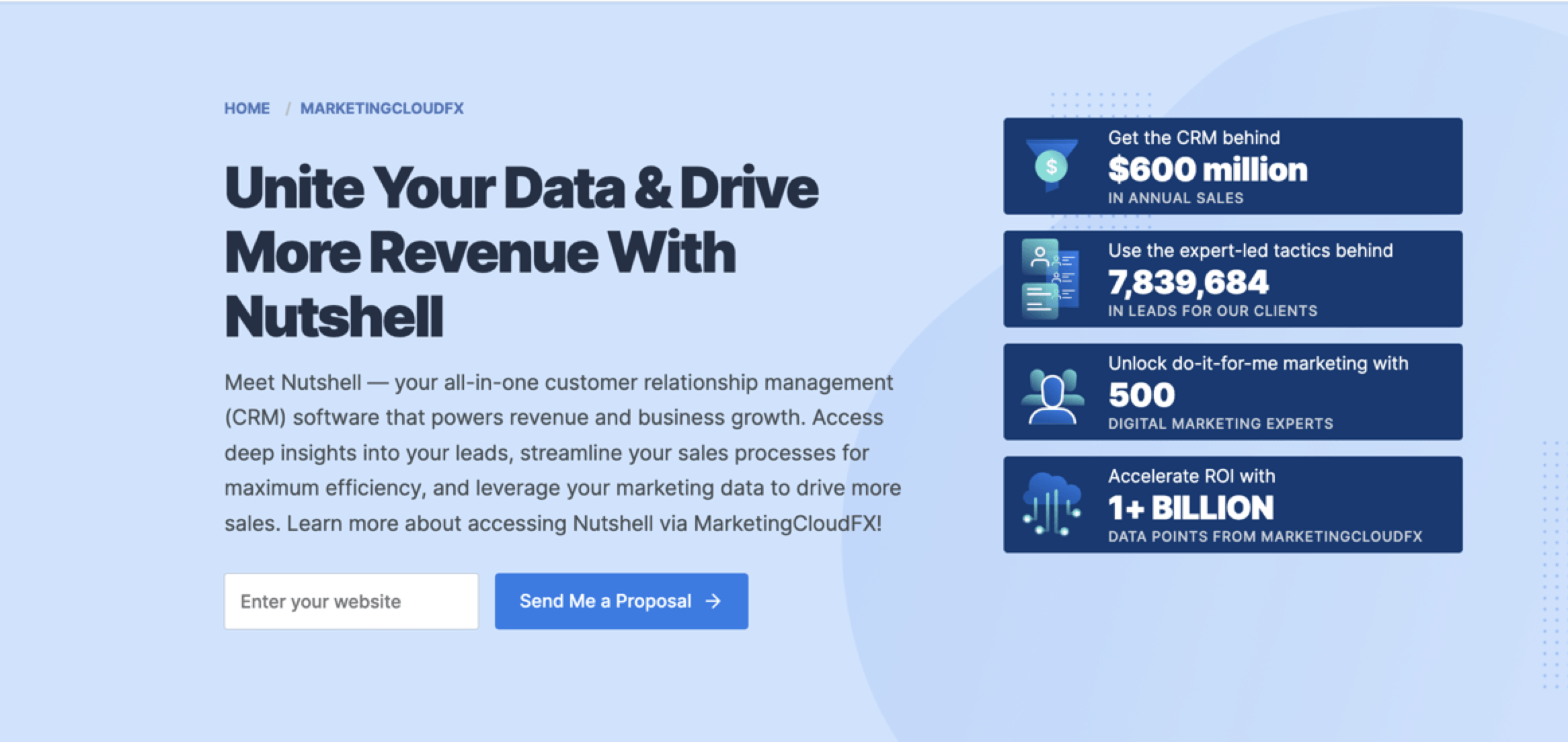The height and width of the screenshot is (742, 1568).
Task: Select Get the CRM behind text
Action: coord(1193,138)
